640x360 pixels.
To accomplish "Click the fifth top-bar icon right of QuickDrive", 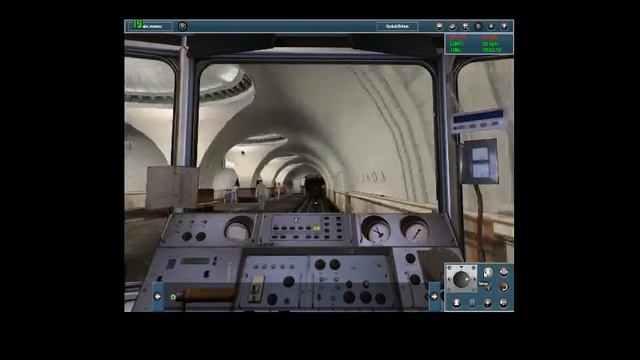I will pyautogui.click(x=491, y=27).
